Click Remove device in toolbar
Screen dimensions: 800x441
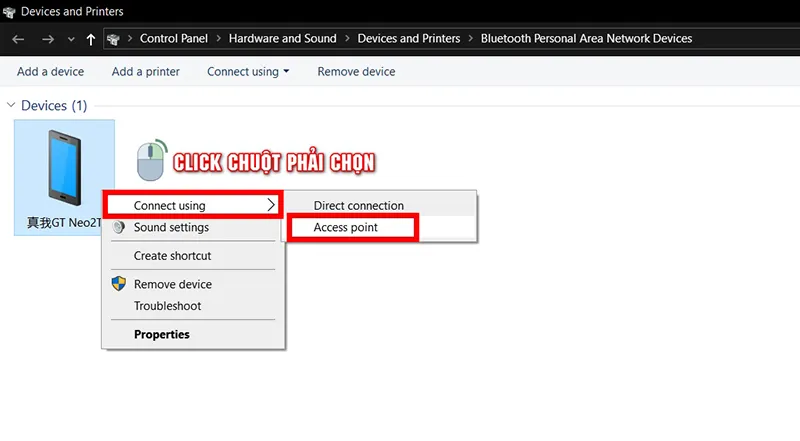[x=356, y=71]
